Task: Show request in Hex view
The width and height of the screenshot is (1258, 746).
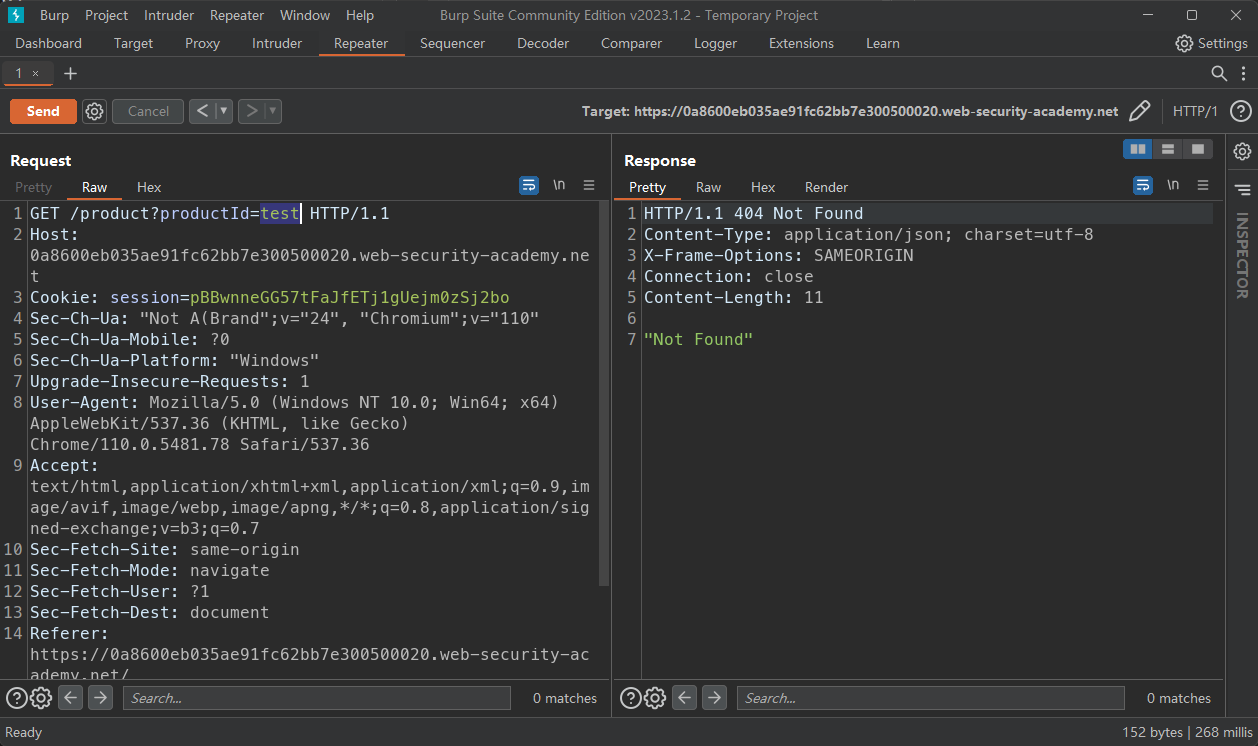Action: pyautogui.click(x=149, y=187)
